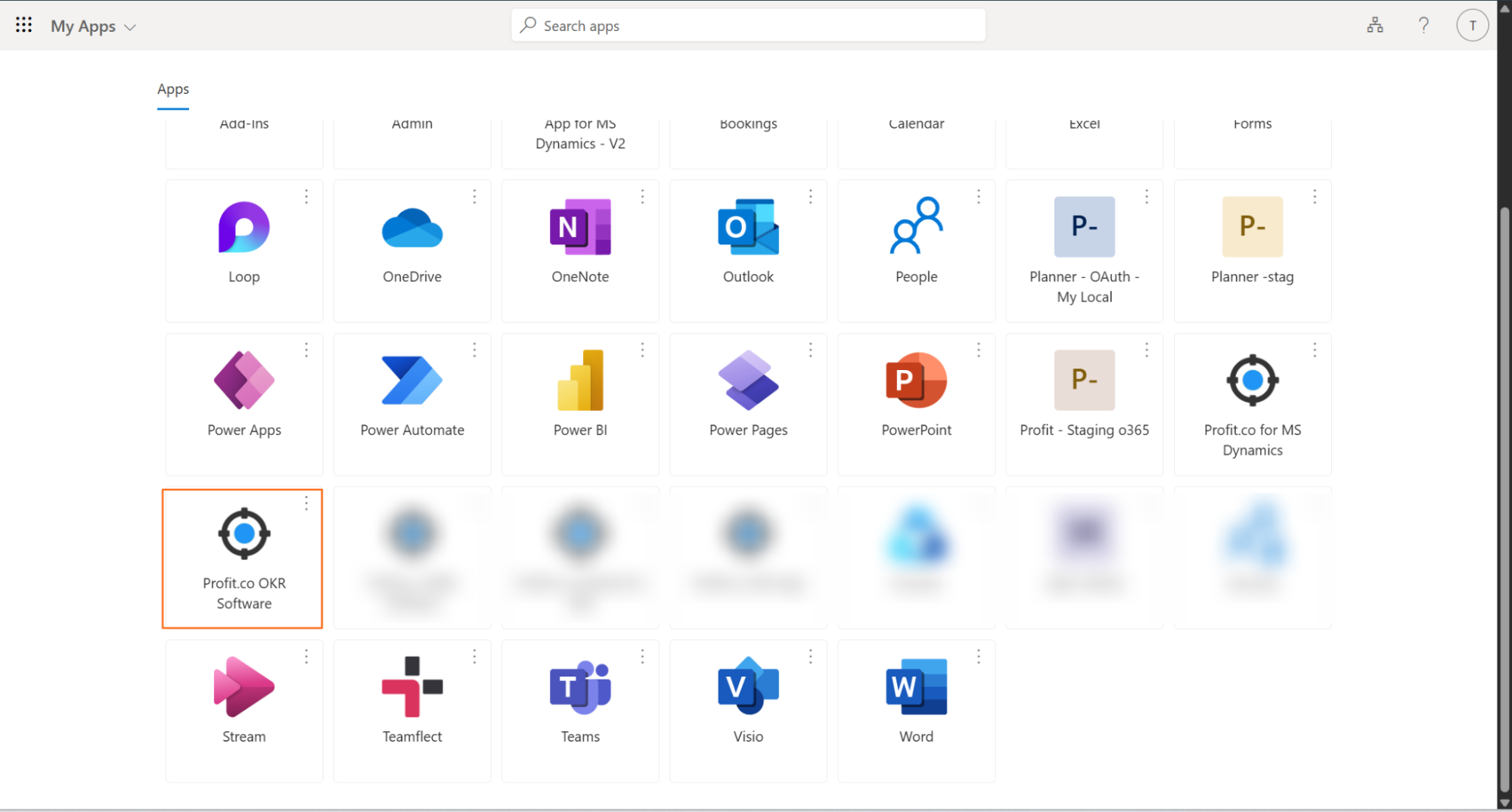
Task: Open the OneNote app
Action: (x=580, y=250)
